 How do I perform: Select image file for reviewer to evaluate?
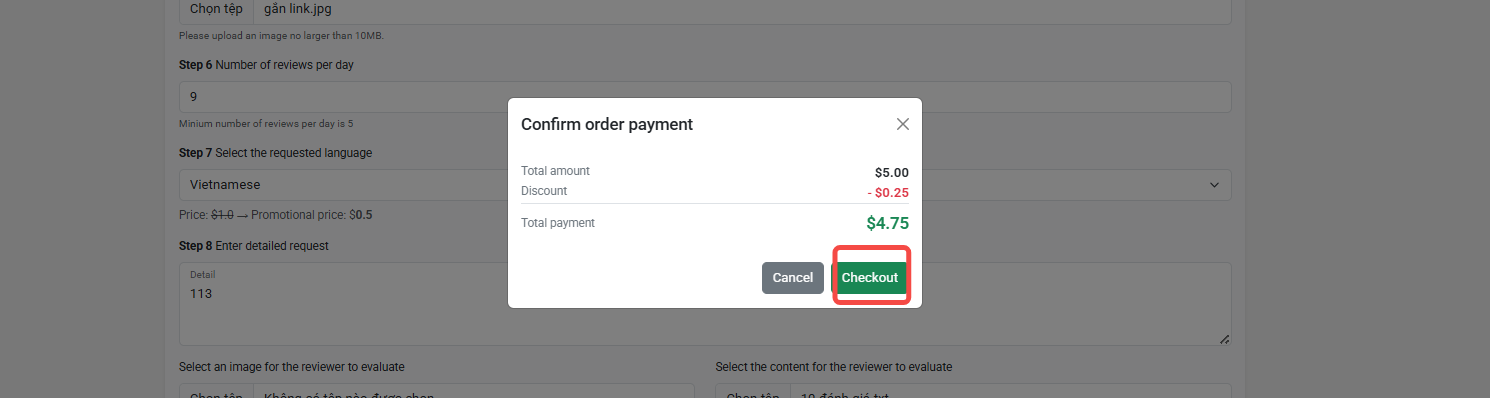(215, 392)
